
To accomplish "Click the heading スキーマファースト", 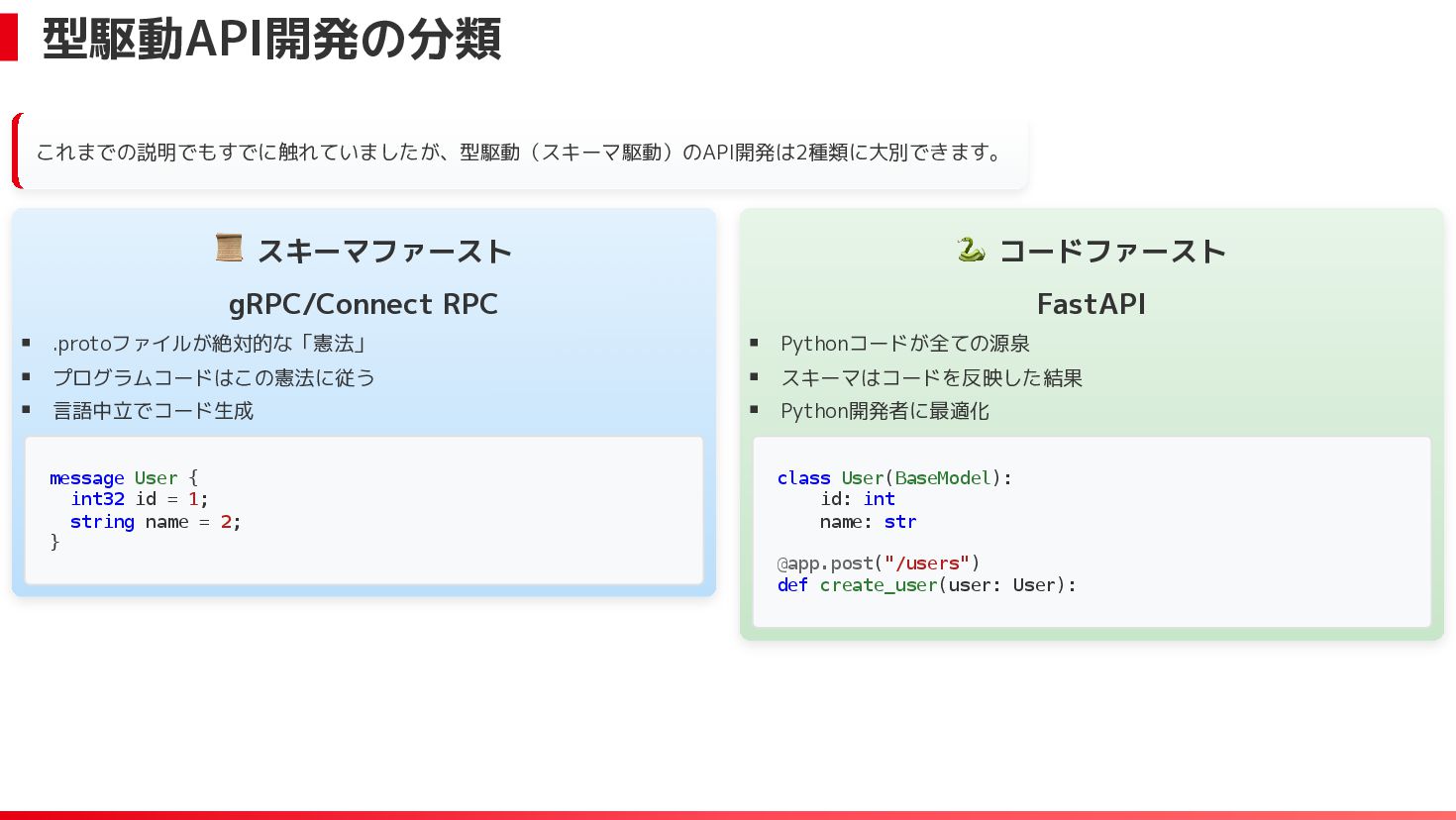I will (x=384, y=252).
